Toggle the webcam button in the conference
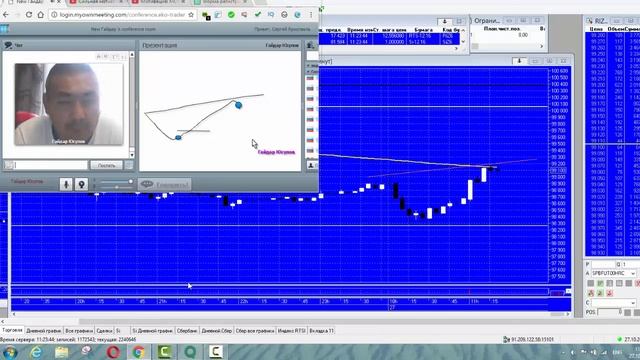The height and width of the screenshot is (360, 640). (81, 184)
